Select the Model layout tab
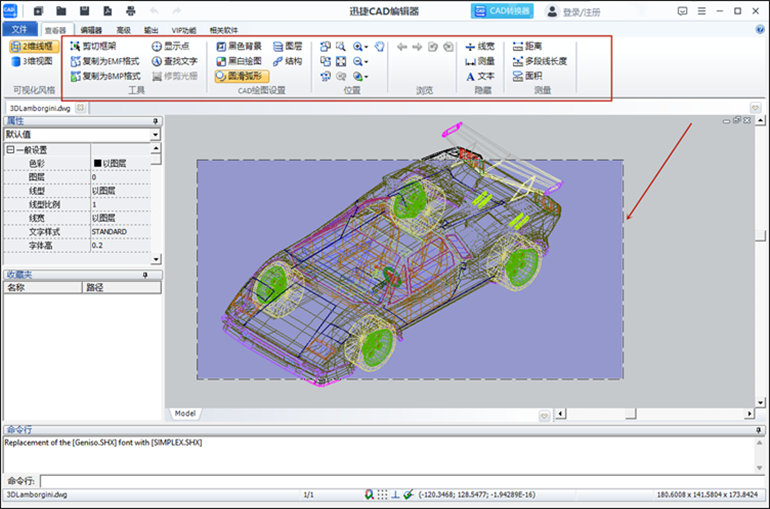Screen dimensions: 770x509 coord(185,414)
